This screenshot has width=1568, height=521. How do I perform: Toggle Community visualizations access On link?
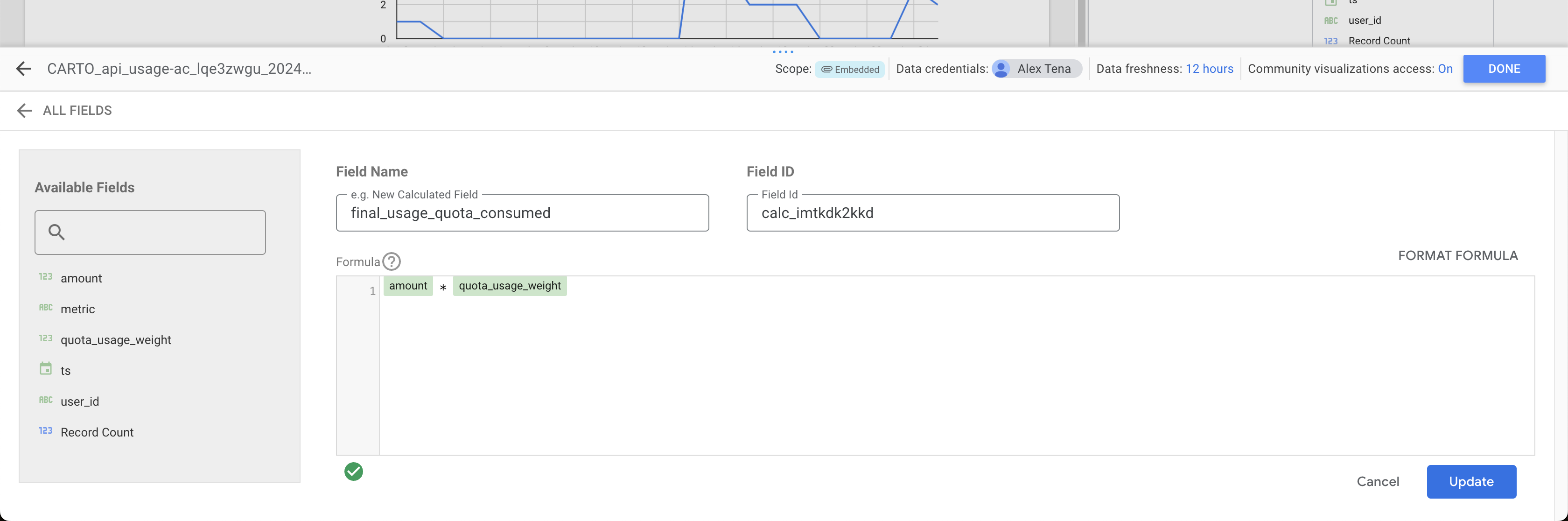[1445, 69]
